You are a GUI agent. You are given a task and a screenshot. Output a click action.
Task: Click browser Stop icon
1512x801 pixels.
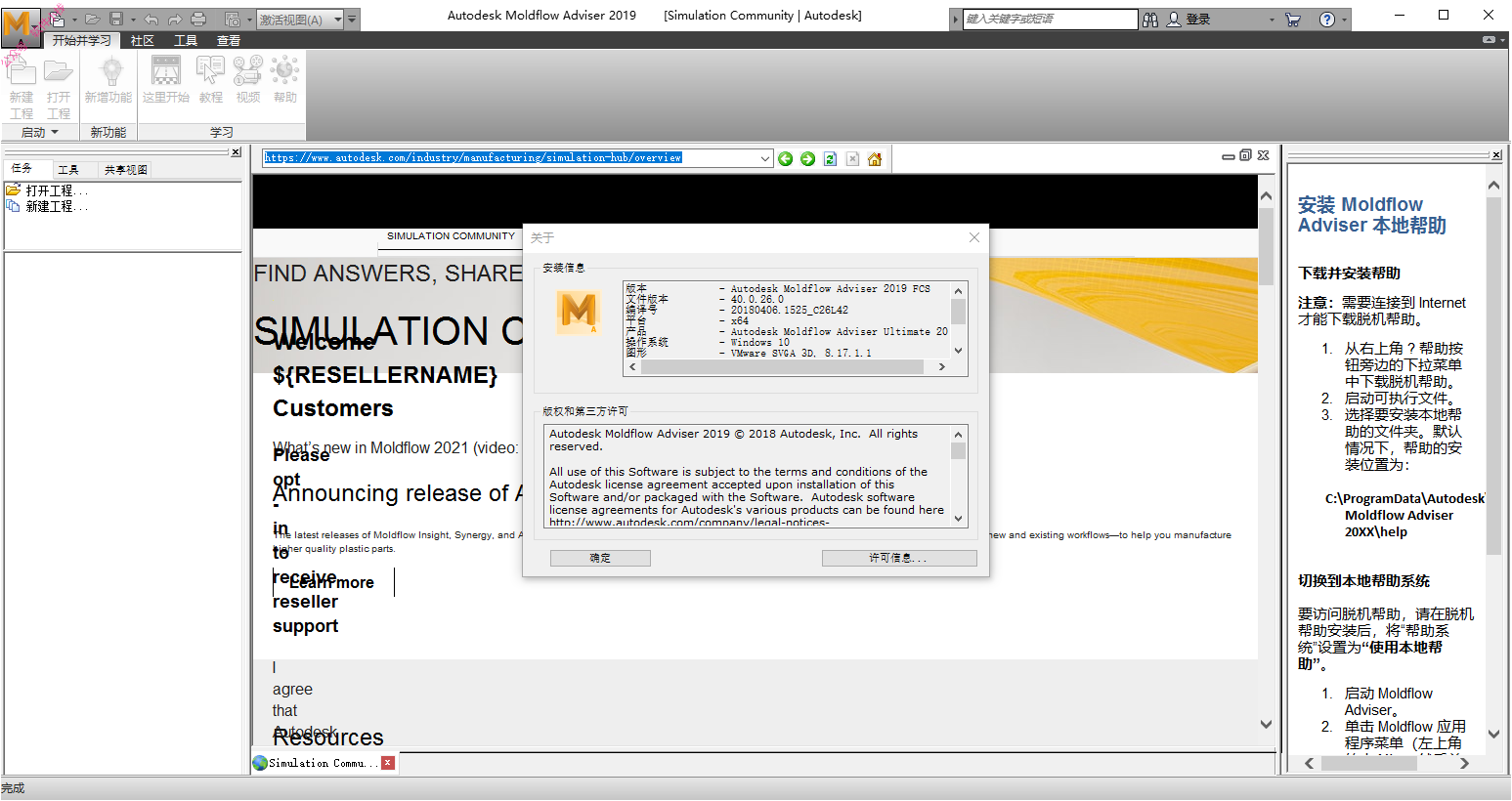pos(852,159)
